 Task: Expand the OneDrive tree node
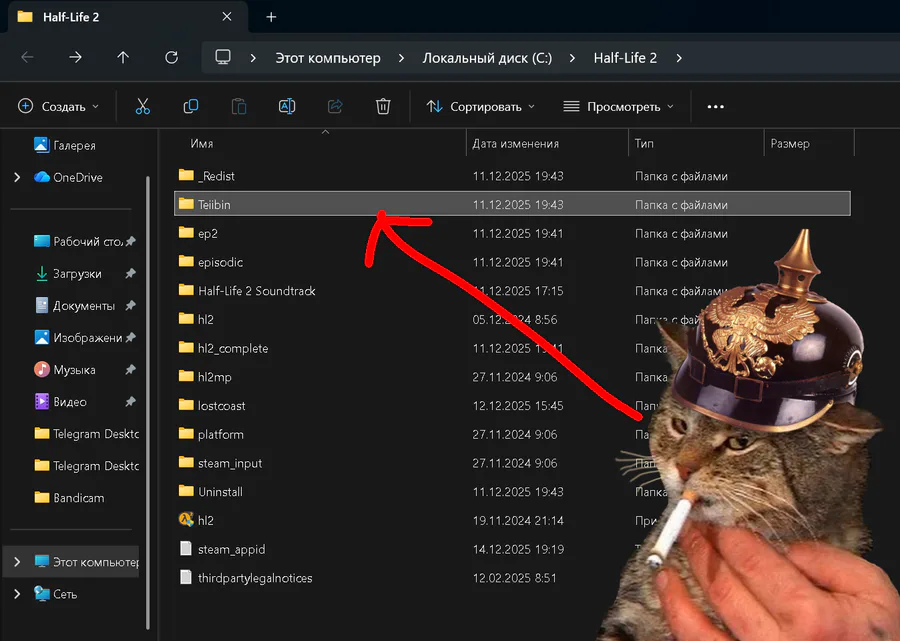(17, 177)
